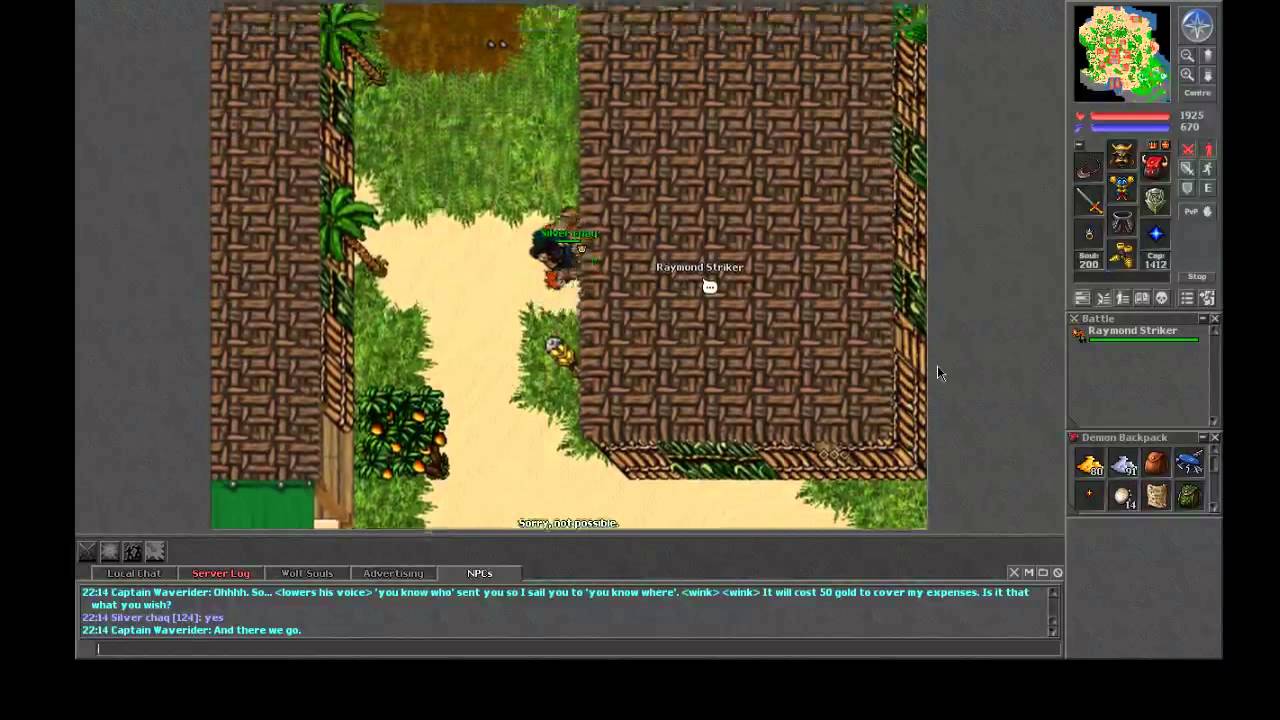Select the parchment scroll in backpack
Screen dimensions: 1280x720
pos(1156,496)
